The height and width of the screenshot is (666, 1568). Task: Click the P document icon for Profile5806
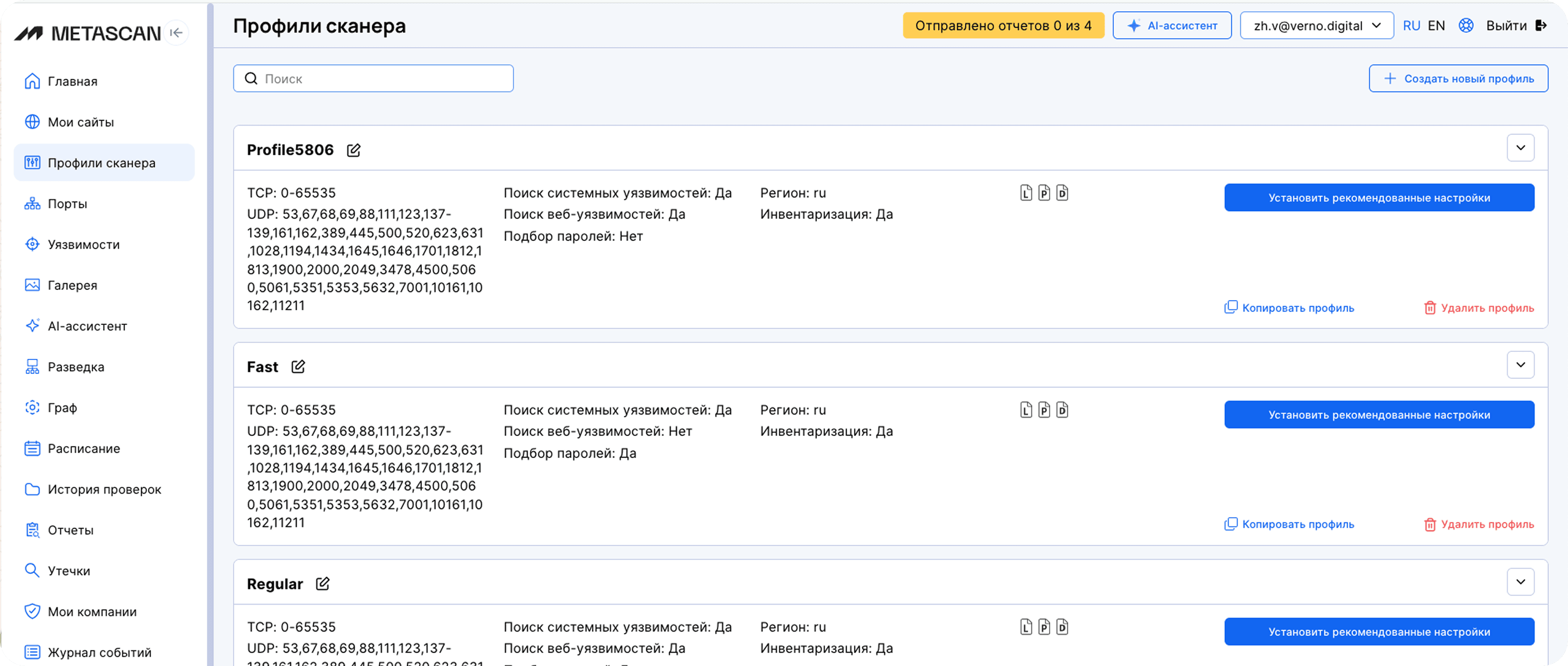pos(1044,193)
